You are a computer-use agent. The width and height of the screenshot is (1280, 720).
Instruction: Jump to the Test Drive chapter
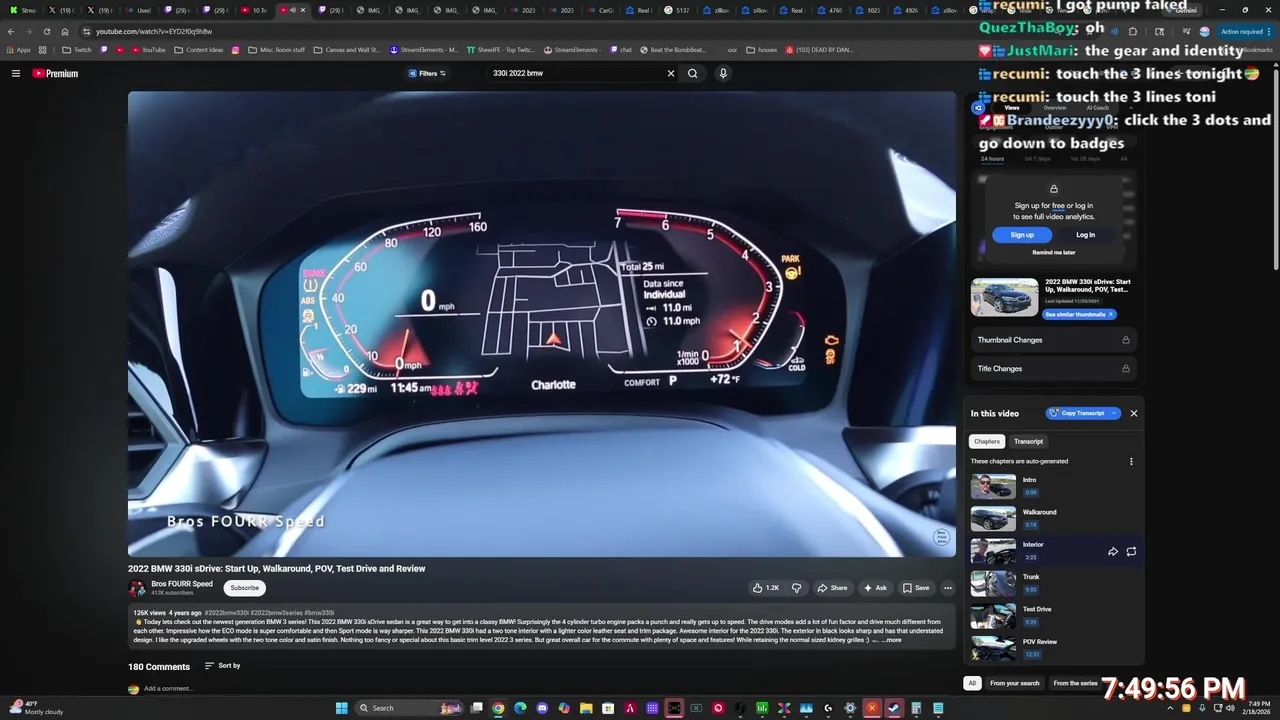(1053, 615)
